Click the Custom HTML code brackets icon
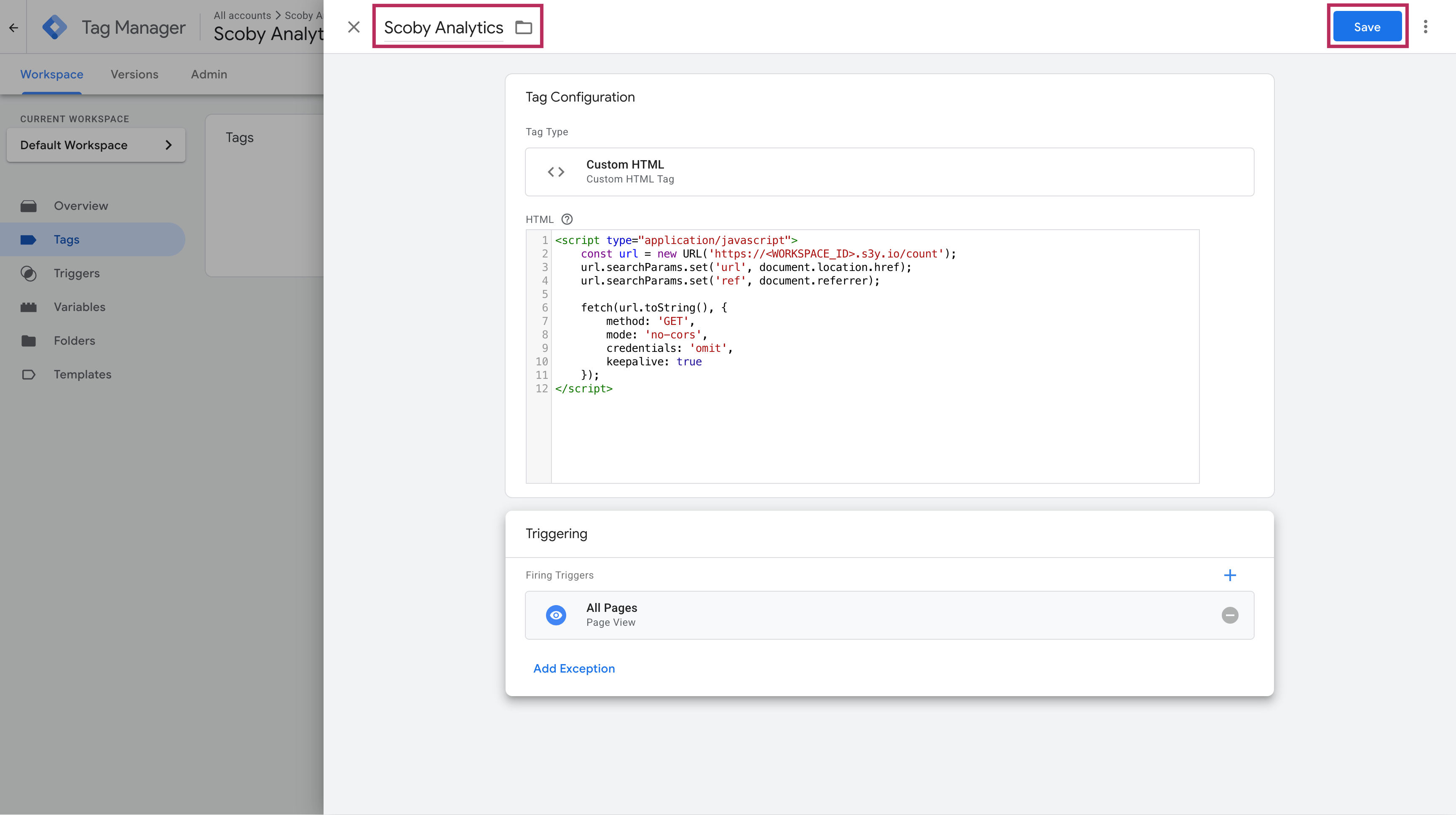This screenshot has height=815, width=1456. click(556, 172)
